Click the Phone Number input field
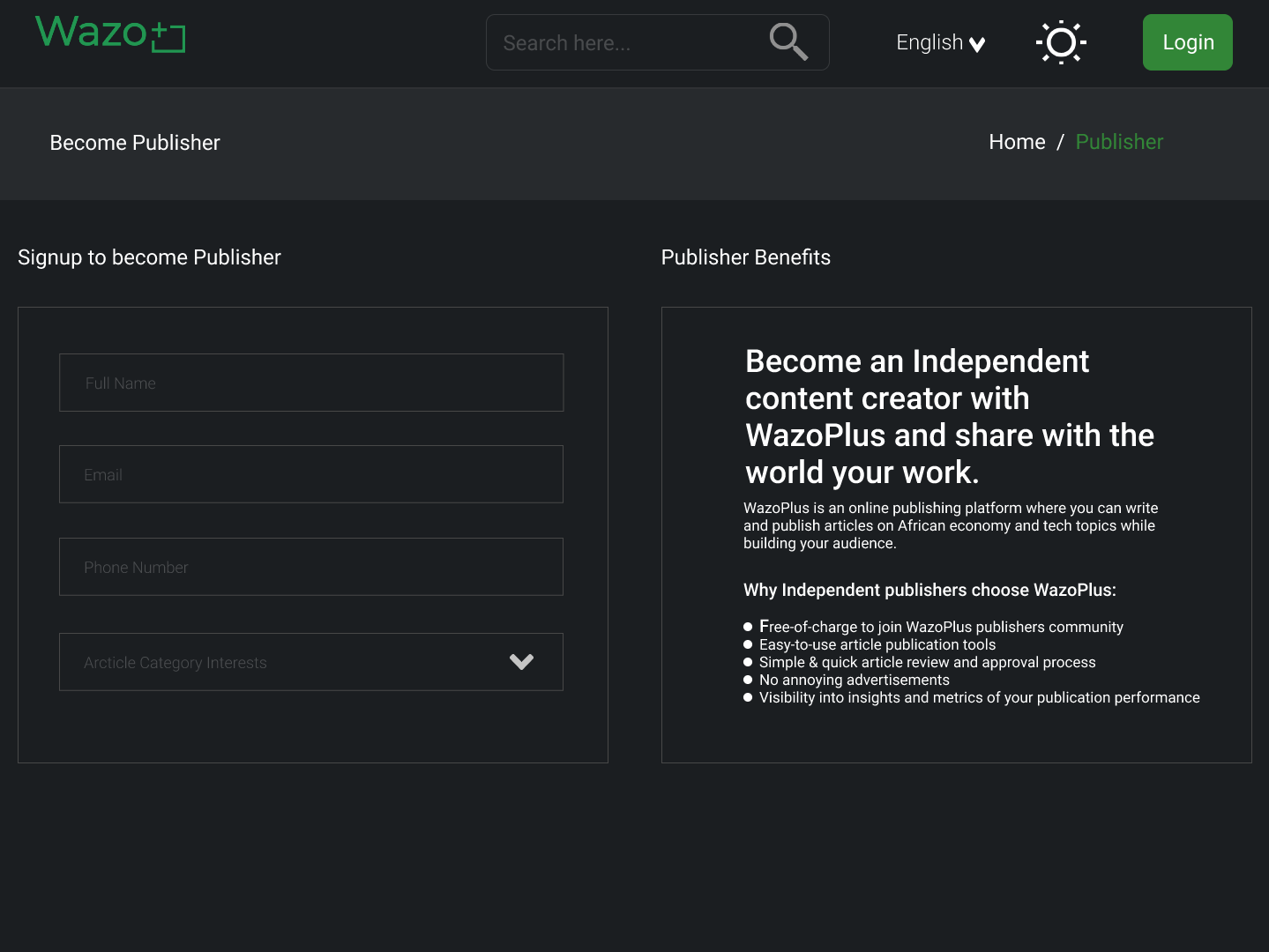The width and height of the screenshot is (1269, 952). [x=311, y=567]
